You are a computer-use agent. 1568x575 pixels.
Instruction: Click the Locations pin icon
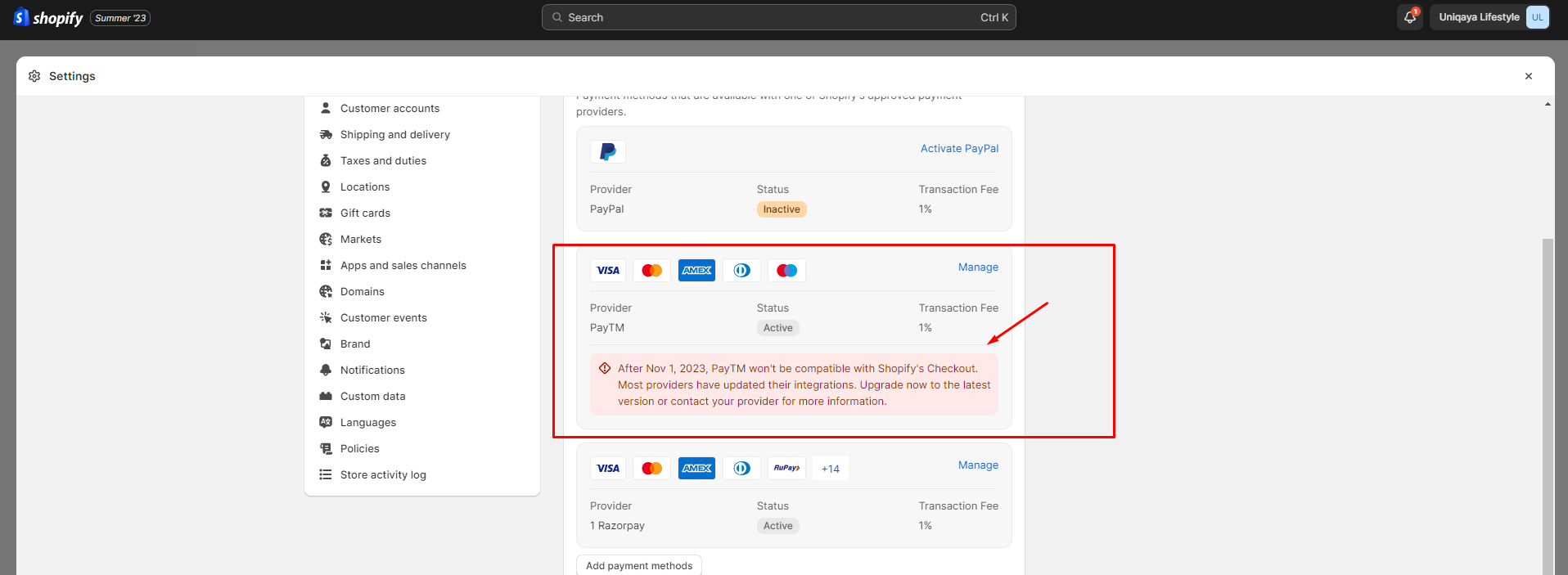click(326, 186)
